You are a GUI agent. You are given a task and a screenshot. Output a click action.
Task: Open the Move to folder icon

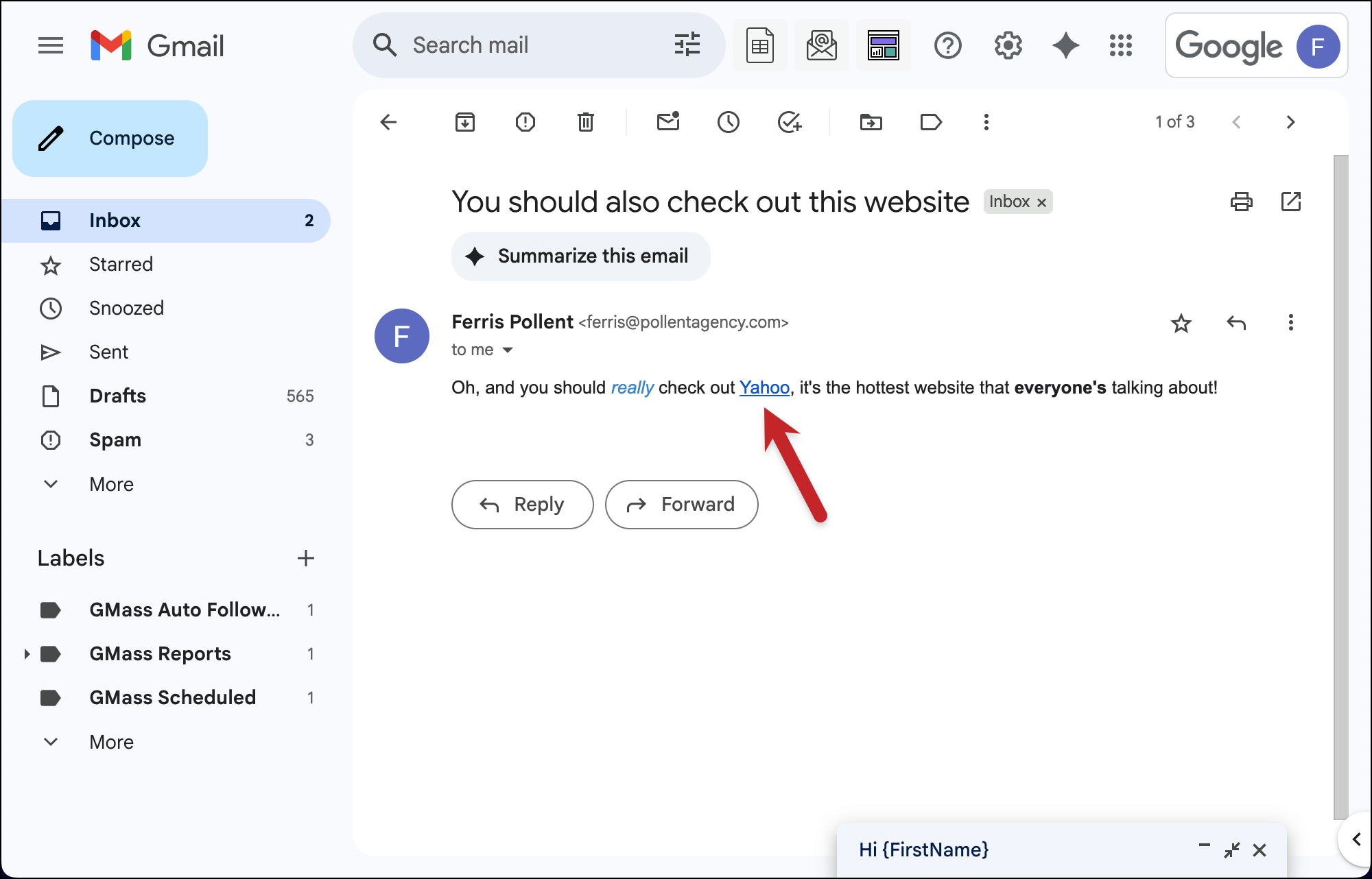pos(871,122)
